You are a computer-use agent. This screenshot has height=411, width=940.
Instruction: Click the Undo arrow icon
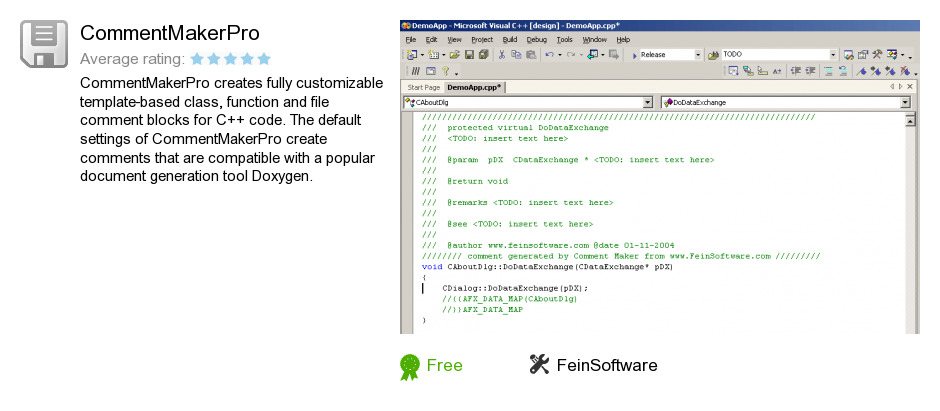point(550,55)
